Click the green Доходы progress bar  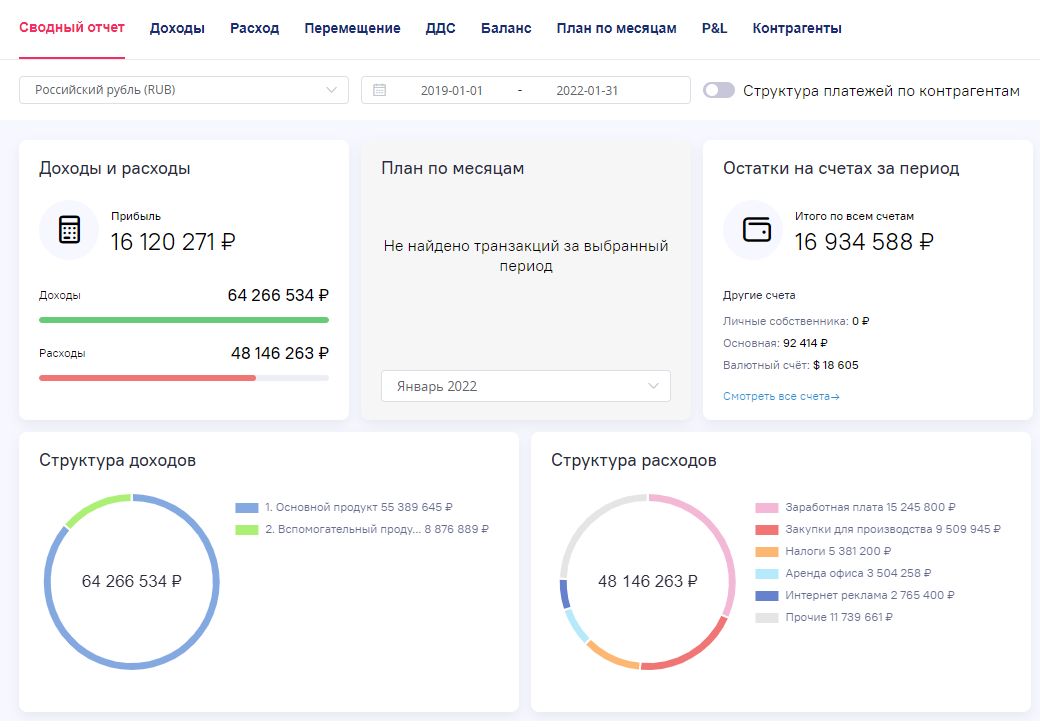click(x=183, y=320)
